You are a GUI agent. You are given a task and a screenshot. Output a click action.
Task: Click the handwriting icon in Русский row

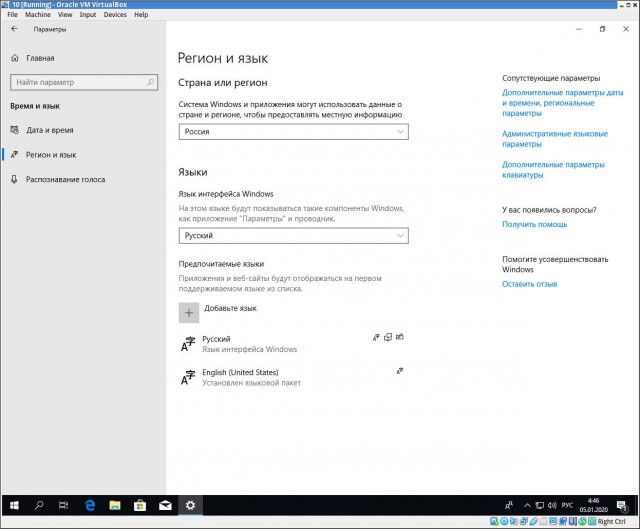point(400,337)
